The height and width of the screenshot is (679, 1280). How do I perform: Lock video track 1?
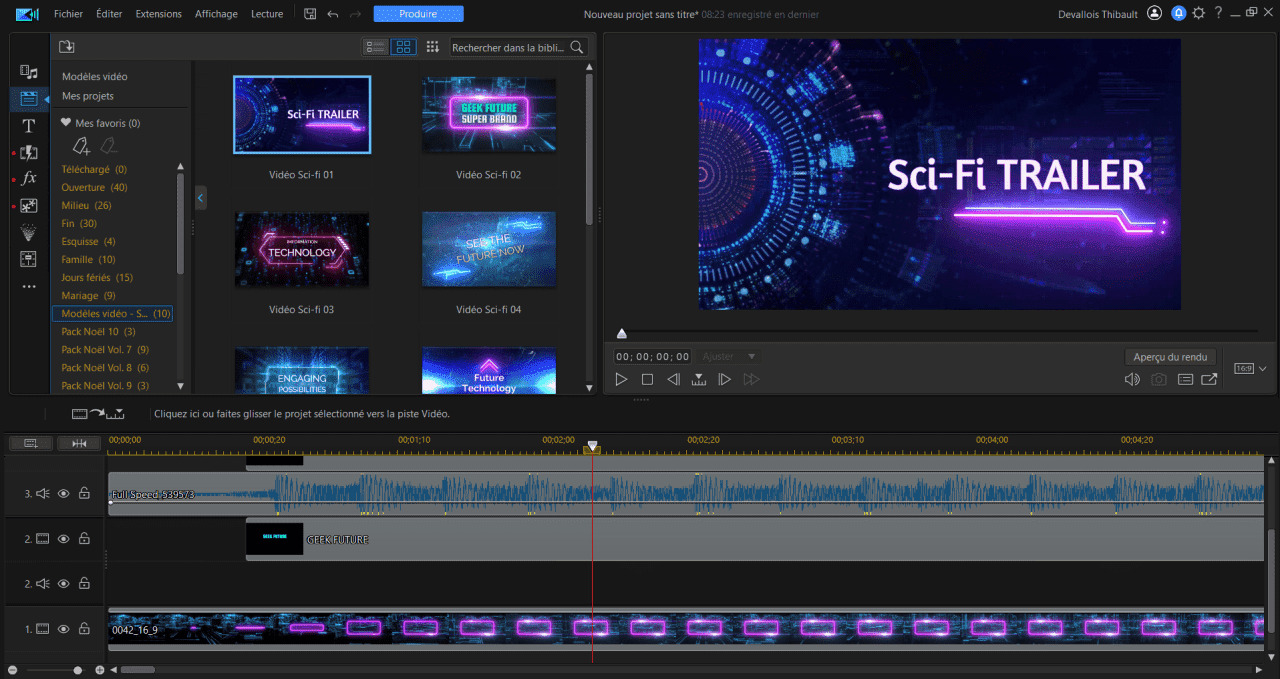[84, 629]
